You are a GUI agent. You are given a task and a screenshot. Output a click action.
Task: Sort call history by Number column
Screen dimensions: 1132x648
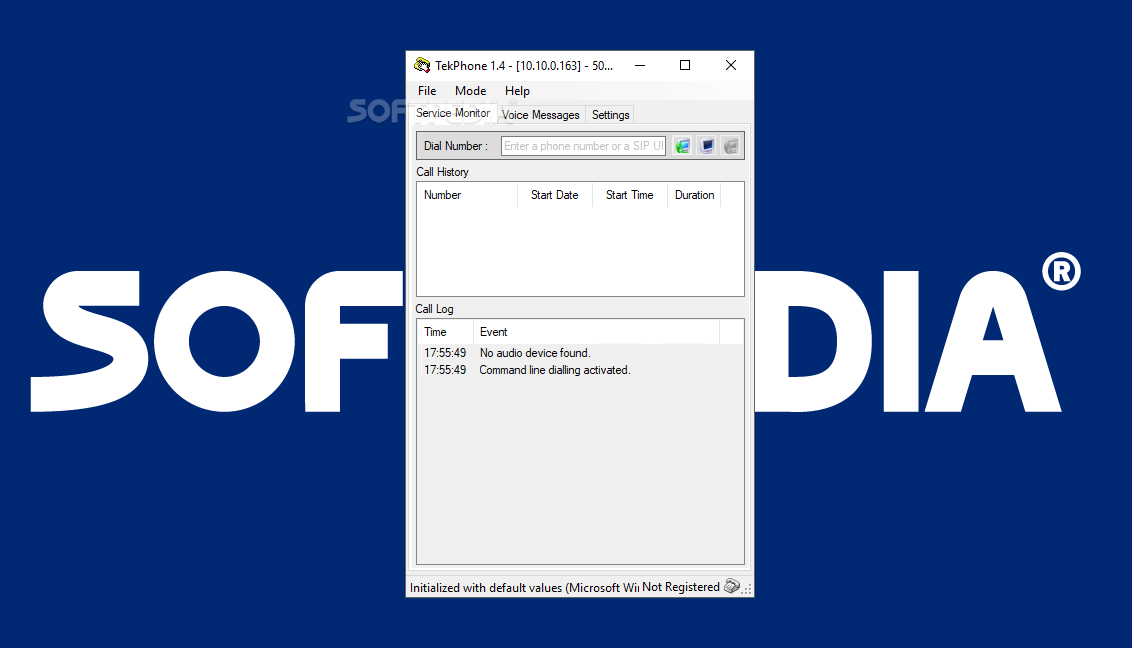[x=467, y=195]
